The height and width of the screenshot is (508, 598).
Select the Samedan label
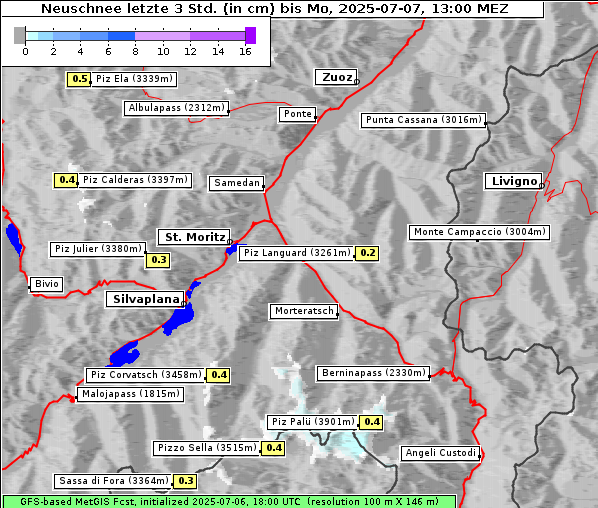(236, 183)
